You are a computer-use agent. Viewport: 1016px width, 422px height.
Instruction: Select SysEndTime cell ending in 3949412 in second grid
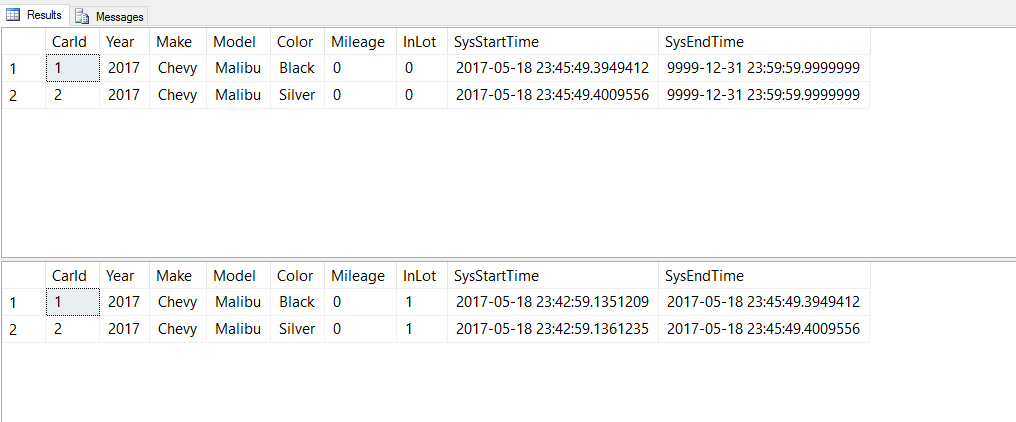[763, 302]
